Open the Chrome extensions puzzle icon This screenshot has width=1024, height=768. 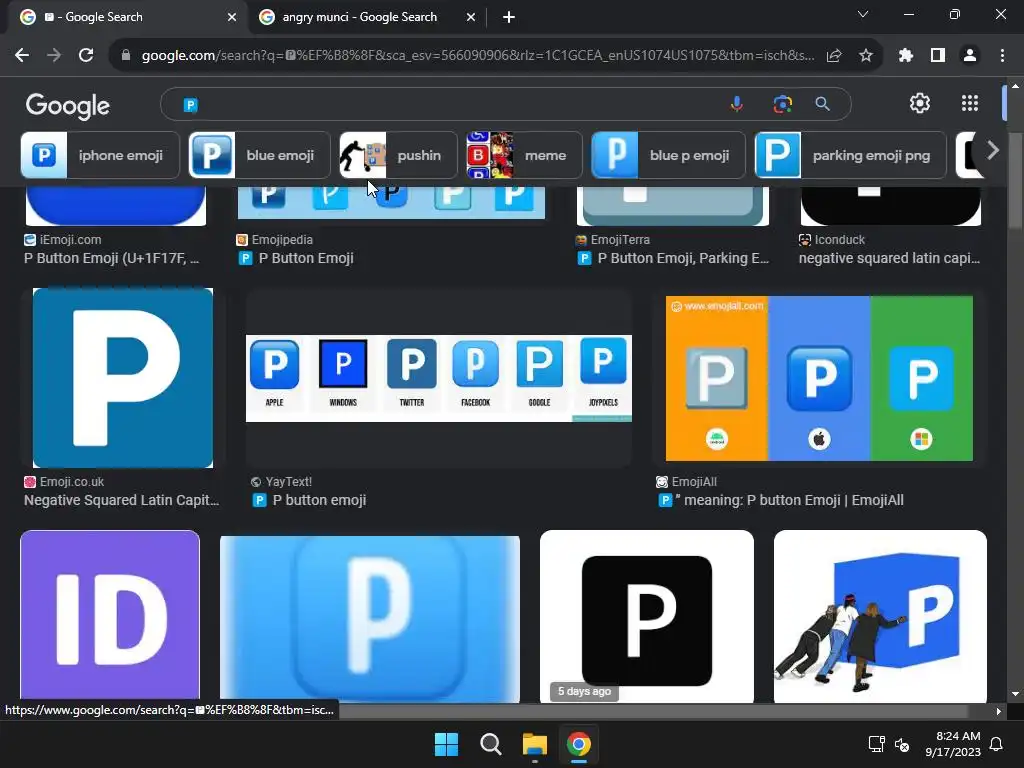click(906, 56)
